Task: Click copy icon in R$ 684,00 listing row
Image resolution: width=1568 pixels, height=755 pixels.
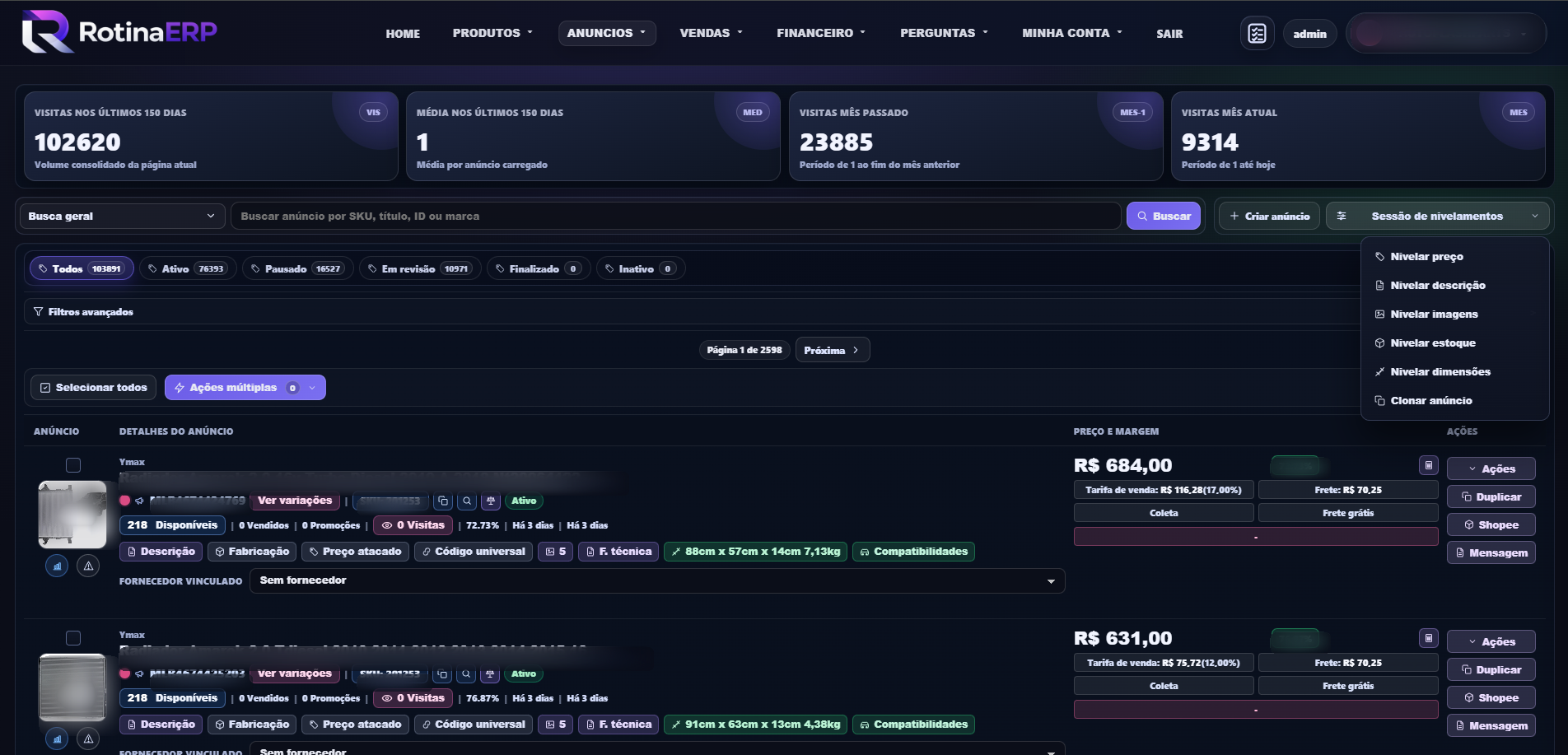Action: [443, 501]
